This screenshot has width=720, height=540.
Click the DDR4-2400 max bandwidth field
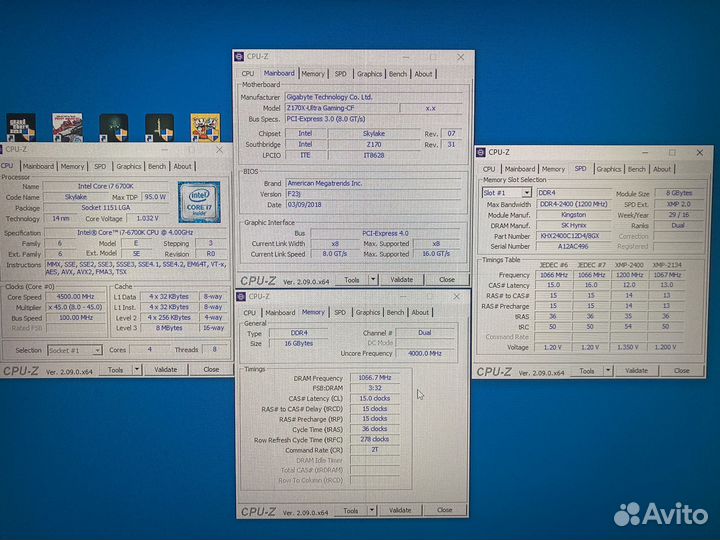pyautogui.click(x=574, y=204)
